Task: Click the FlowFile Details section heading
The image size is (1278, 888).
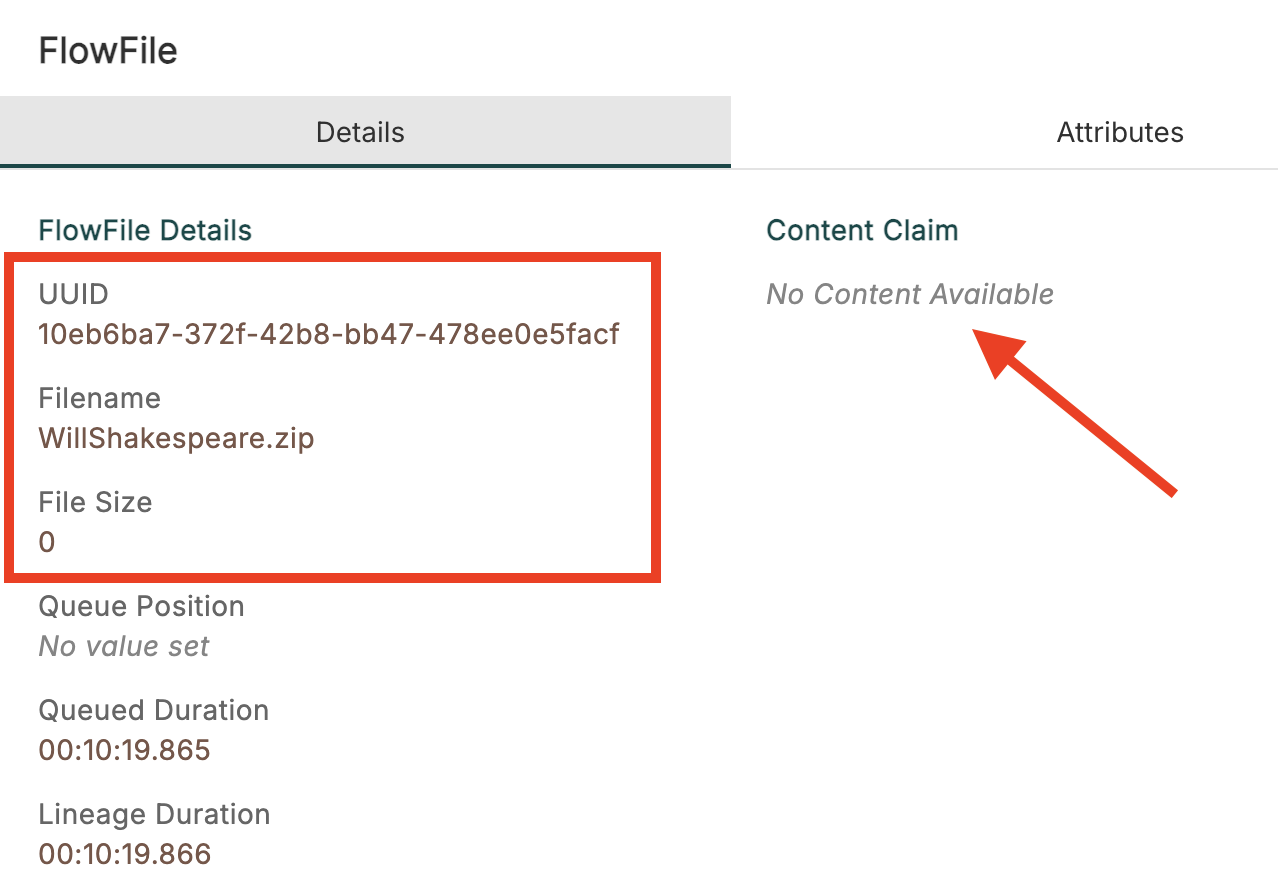Action: [x=145, y=230]
